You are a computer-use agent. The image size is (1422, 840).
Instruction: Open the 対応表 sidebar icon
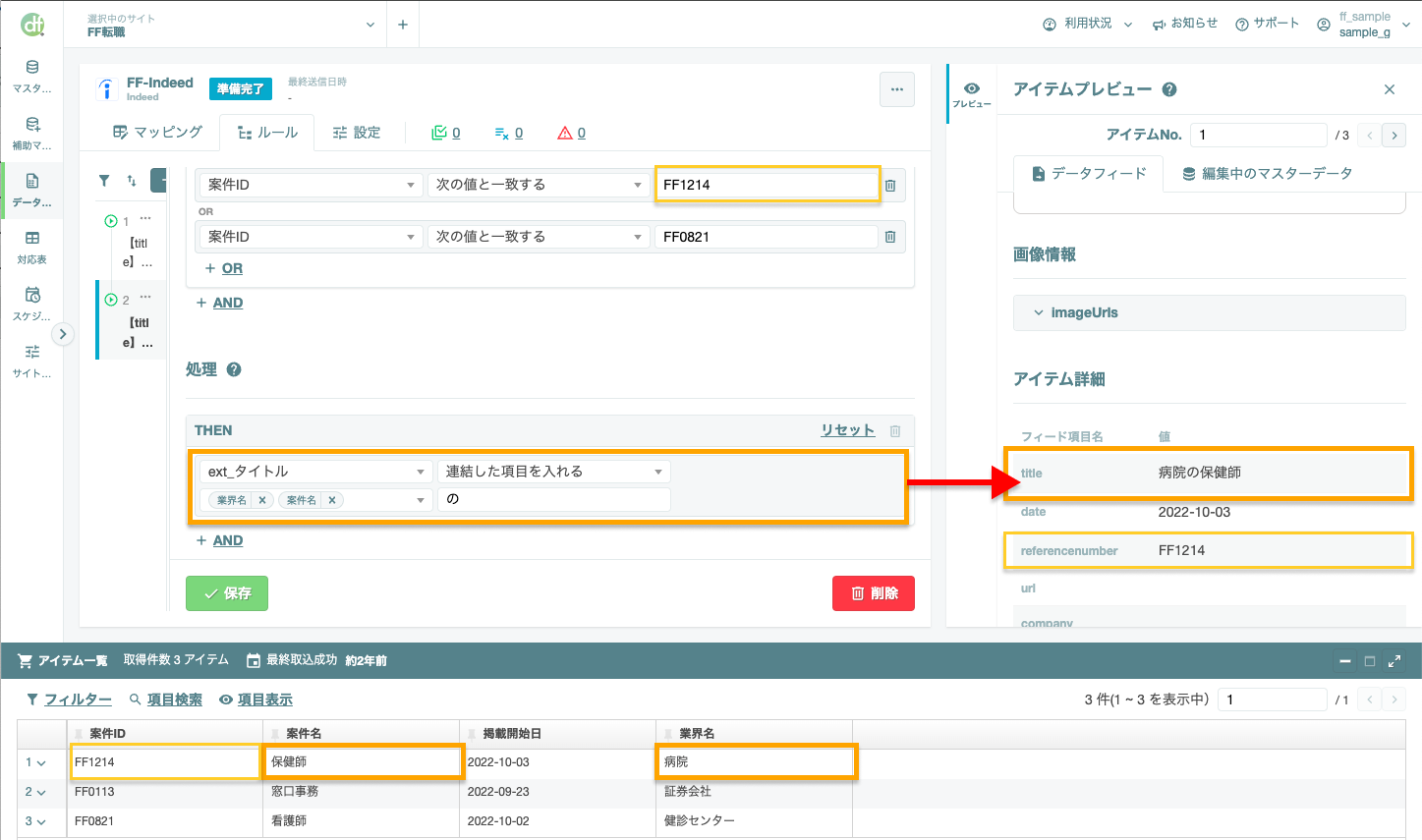[32, 247]
